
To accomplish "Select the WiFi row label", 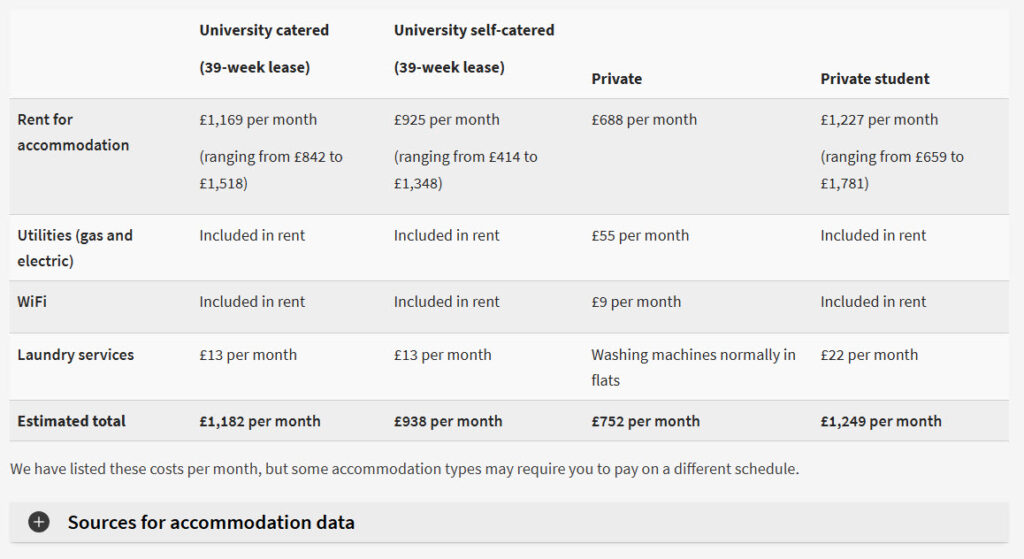I will pyautogui.click(x=32, y=302).
